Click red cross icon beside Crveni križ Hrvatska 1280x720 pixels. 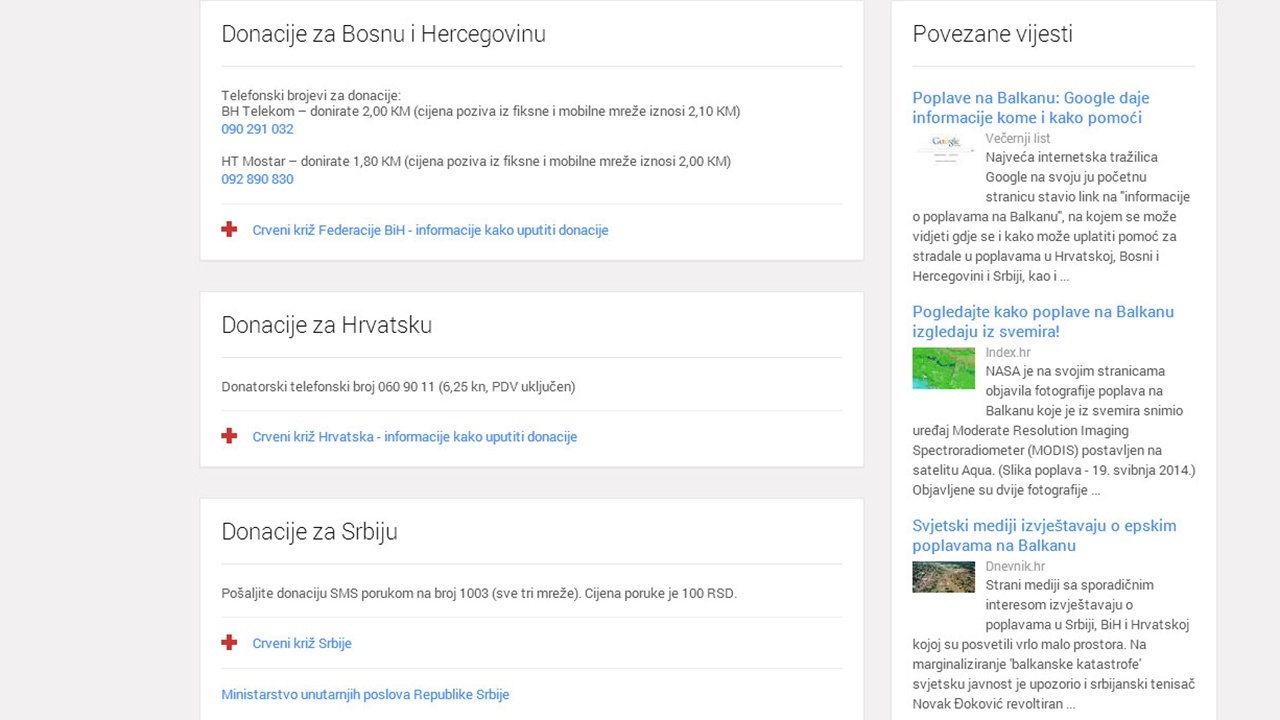(229, 436)
